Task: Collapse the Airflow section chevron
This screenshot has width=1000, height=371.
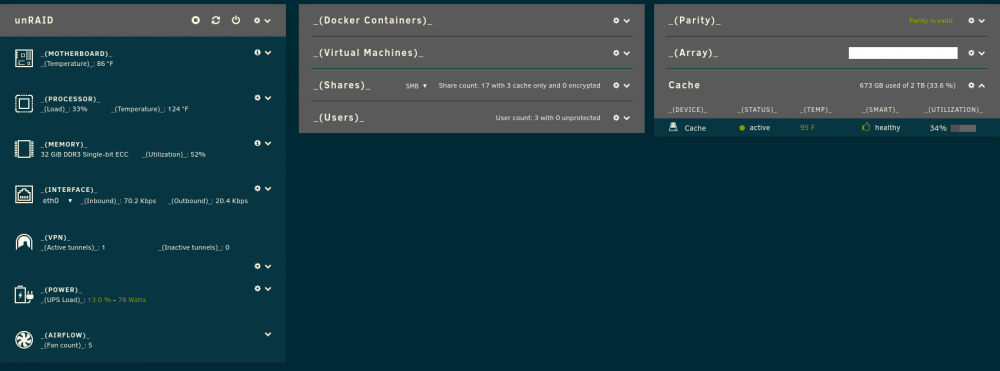Action: (x=268, y=334)
